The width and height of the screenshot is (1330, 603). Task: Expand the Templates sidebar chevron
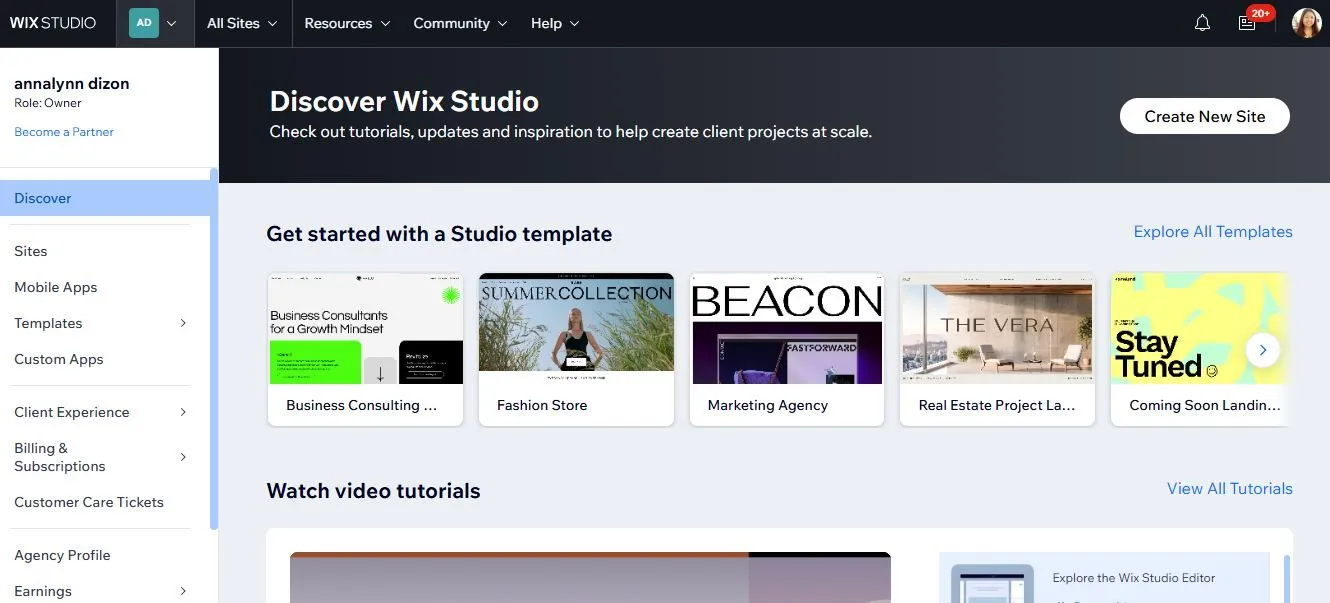[x=183, y=323]
